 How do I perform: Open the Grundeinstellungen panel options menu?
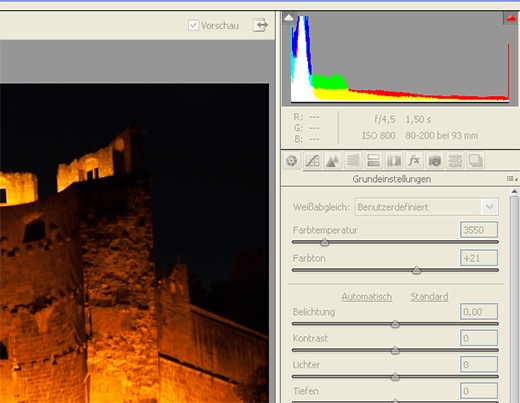coord(512,179)
